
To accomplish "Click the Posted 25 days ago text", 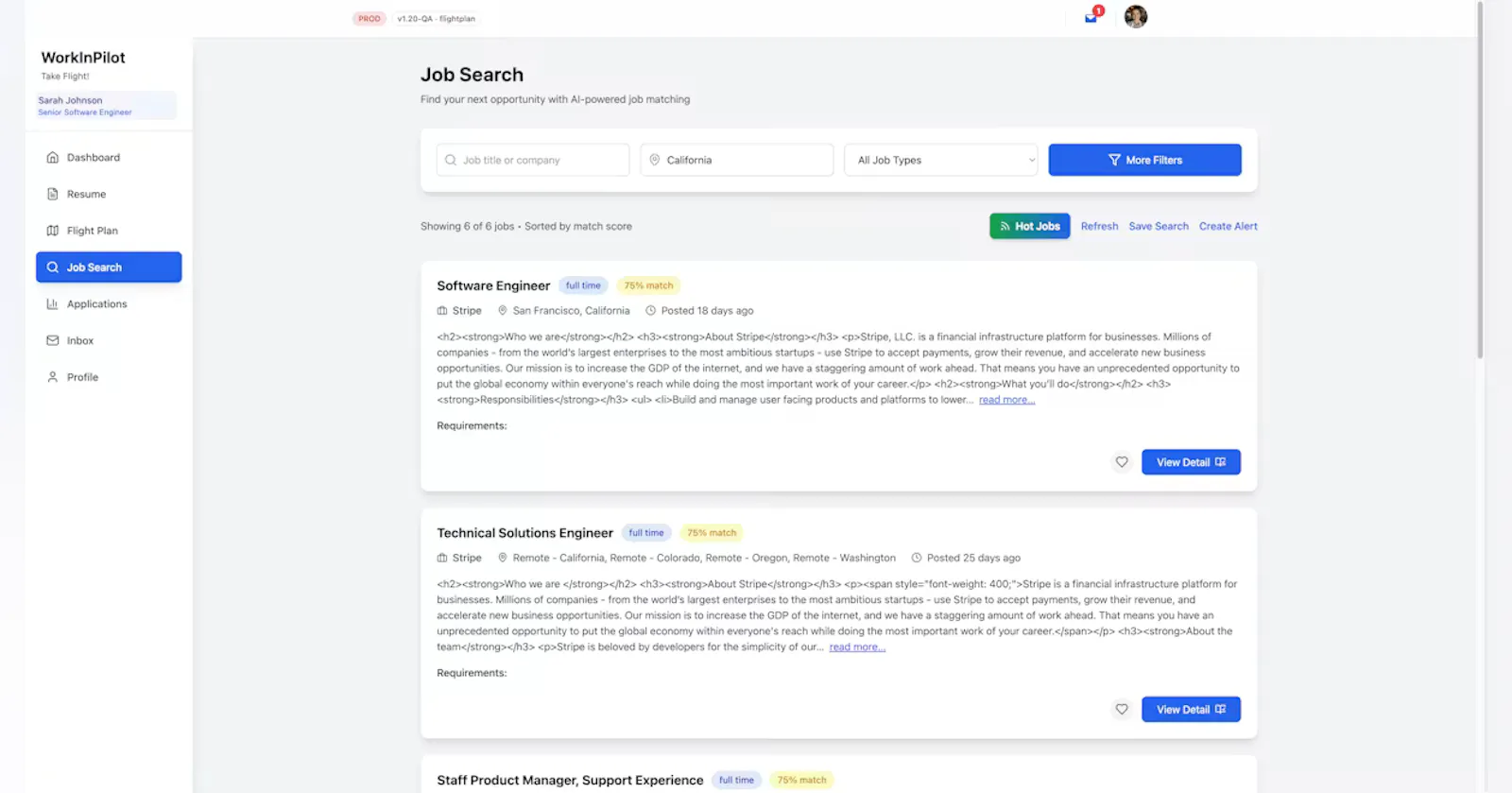I will [x=973, y=559].
